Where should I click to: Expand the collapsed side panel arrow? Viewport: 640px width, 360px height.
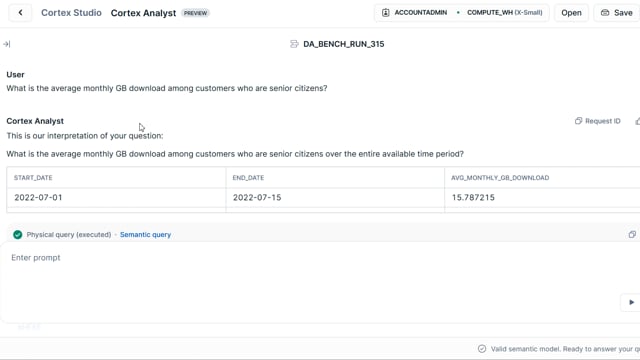7,44
